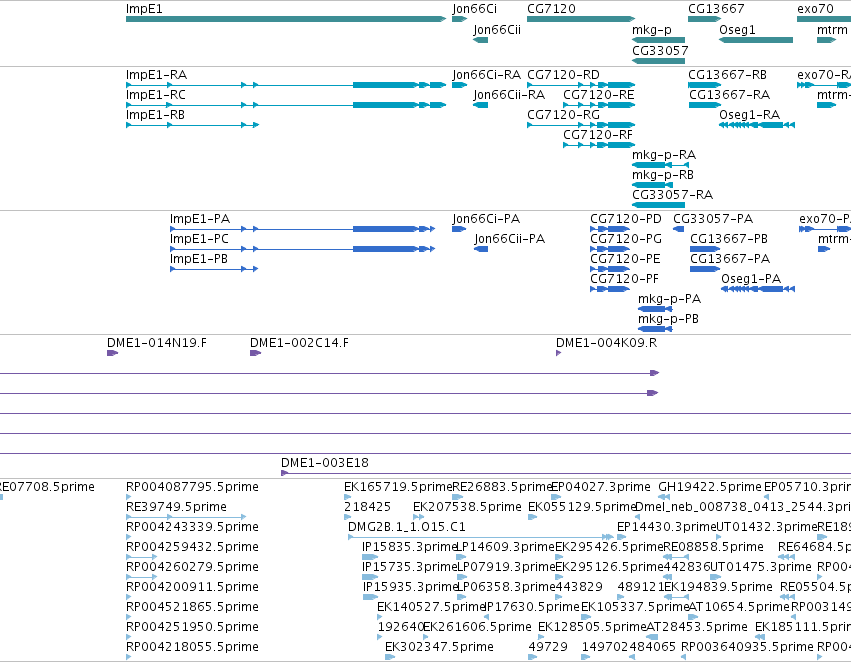Open protein Jon66Ci-PA
The height and width of the screenshot is (662, 851).
click(459, 229)
